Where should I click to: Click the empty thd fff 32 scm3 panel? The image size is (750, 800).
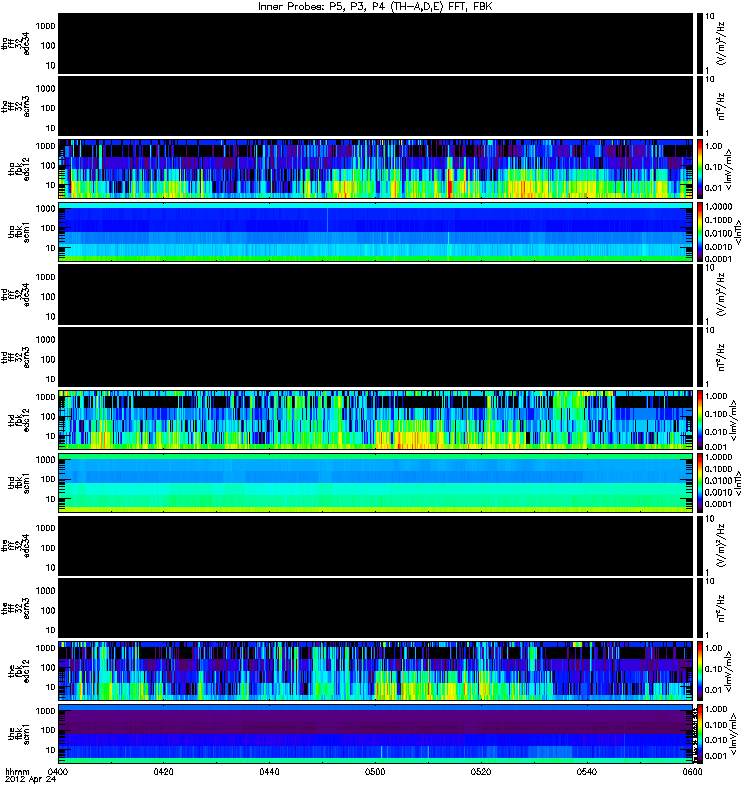(376, 357)
